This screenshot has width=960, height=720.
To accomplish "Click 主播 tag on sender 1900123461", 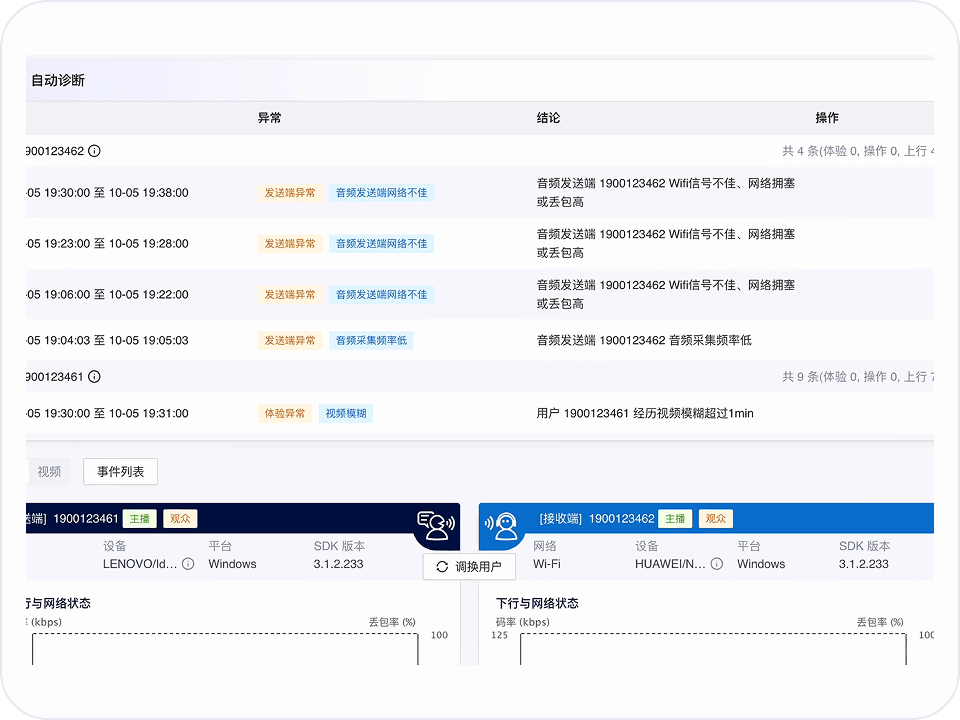I will [140, 519].
